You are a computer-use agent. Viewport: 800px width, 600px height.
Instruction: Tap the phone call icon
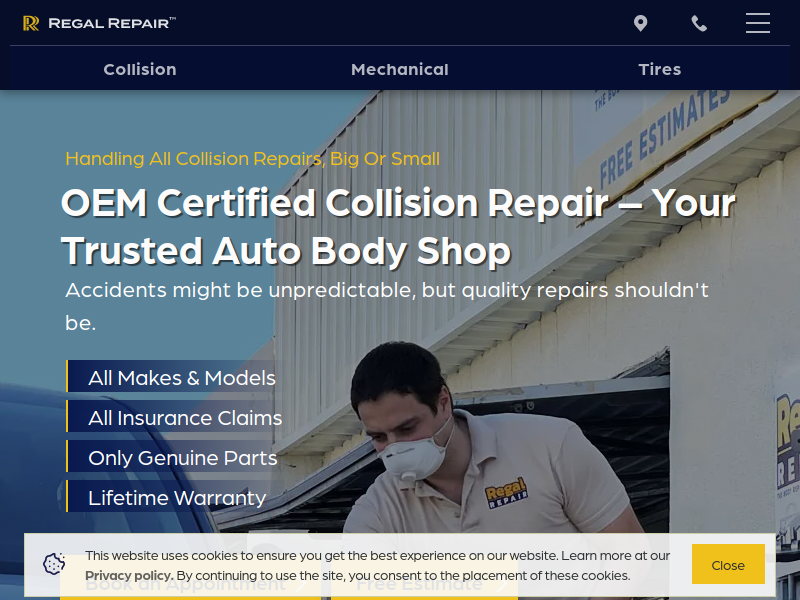[x=699, y=23]
